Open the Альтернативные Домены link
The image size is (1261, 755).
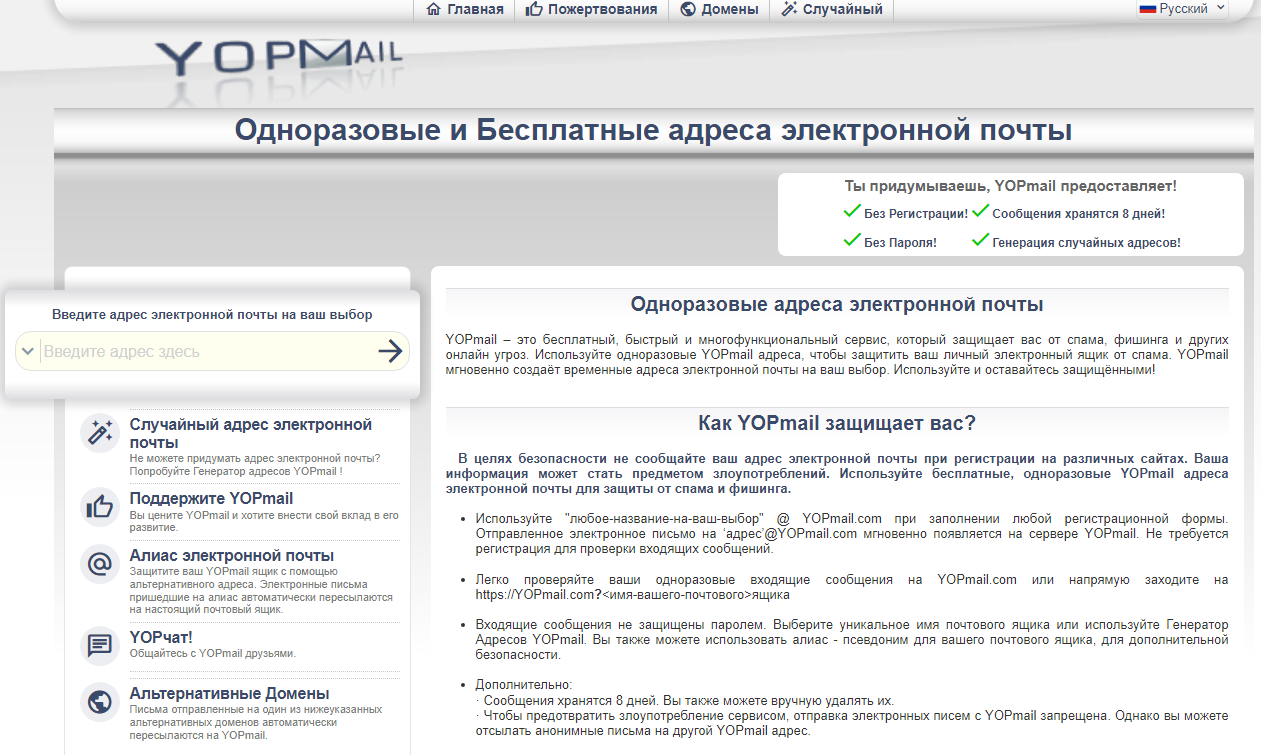[229, 693]
